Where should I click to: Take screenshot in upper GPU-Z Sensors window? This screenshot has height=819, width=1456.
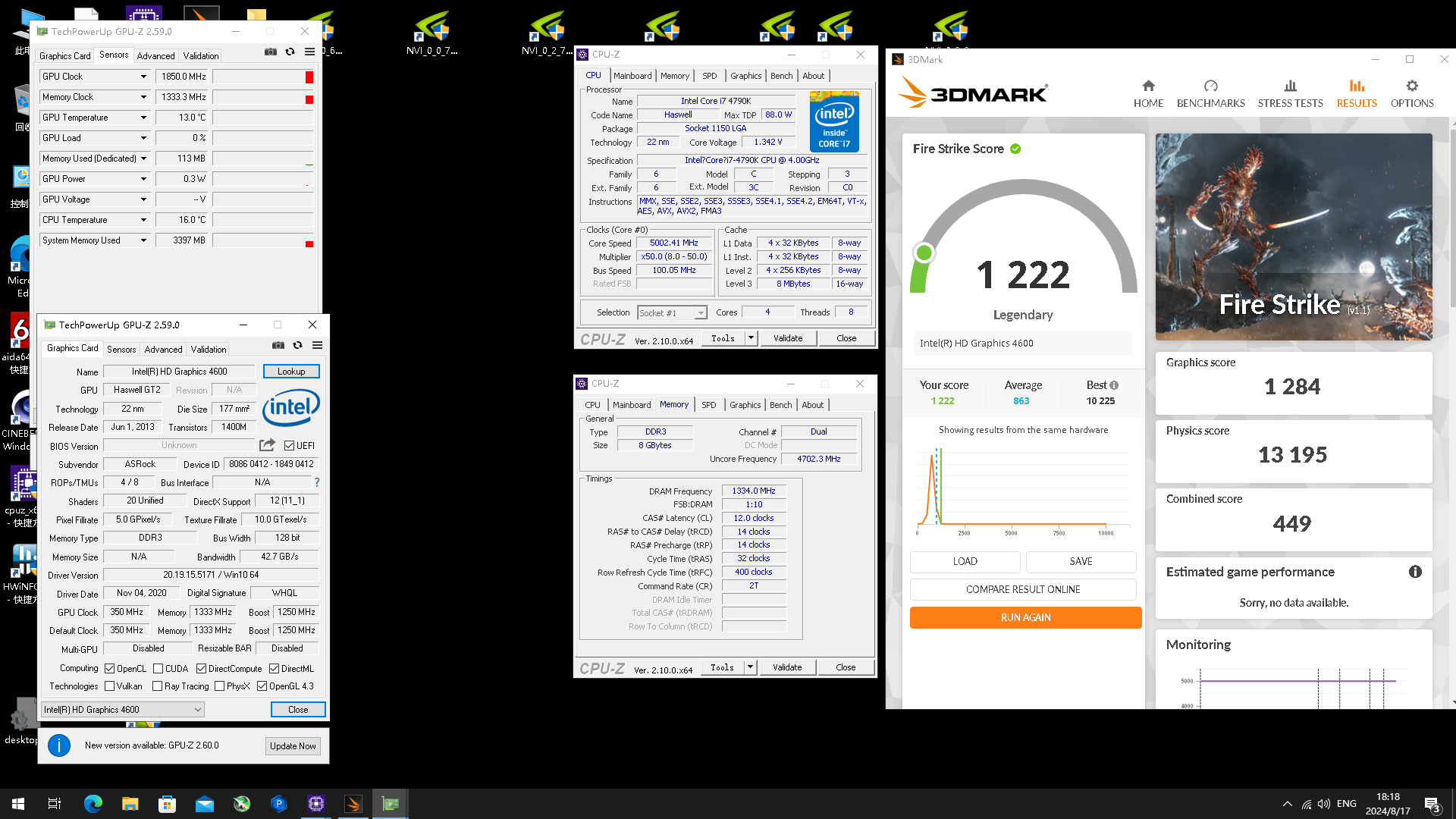(x=271, y=52)
